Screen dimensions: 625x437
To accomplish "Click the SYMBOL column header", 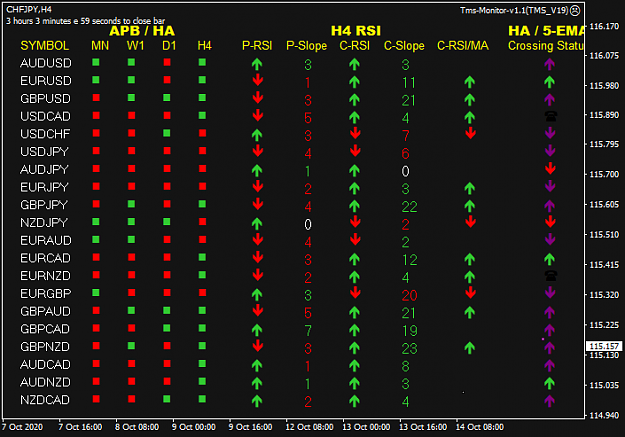I will tap(45, 46).
